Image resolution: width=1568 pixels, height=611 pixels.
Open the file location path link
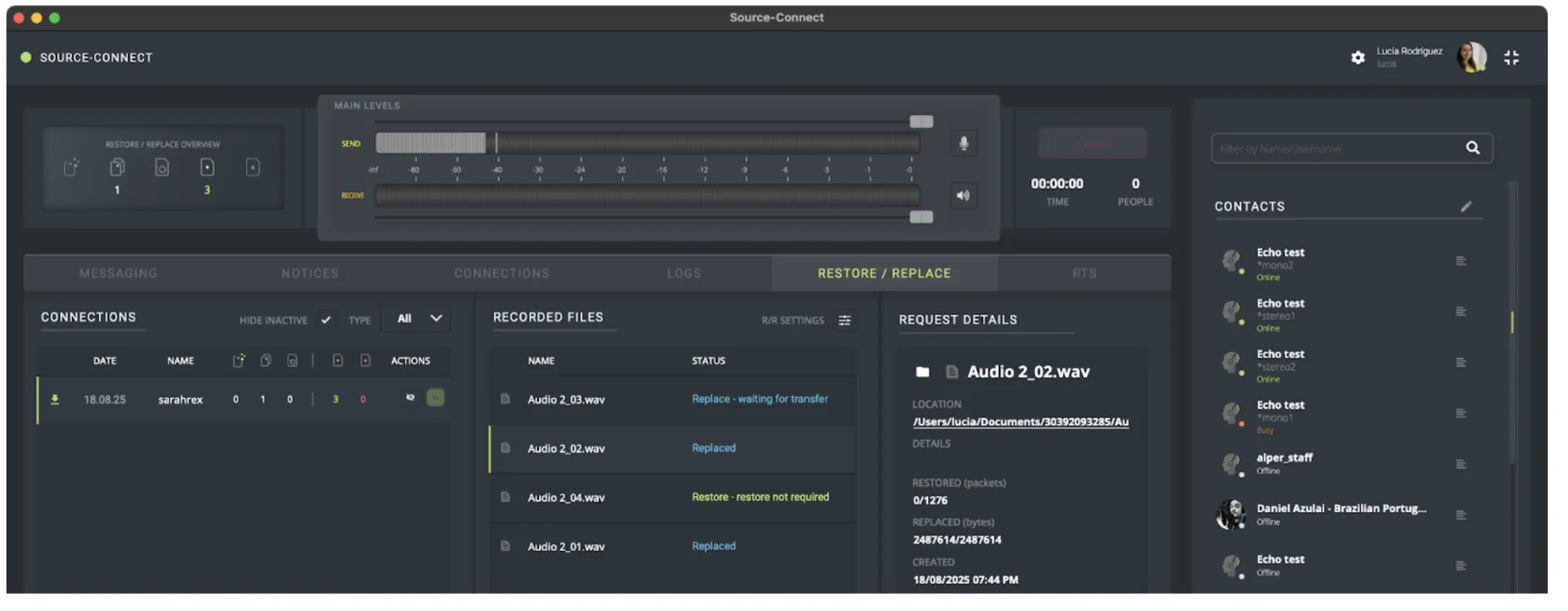coord(1020,422)
